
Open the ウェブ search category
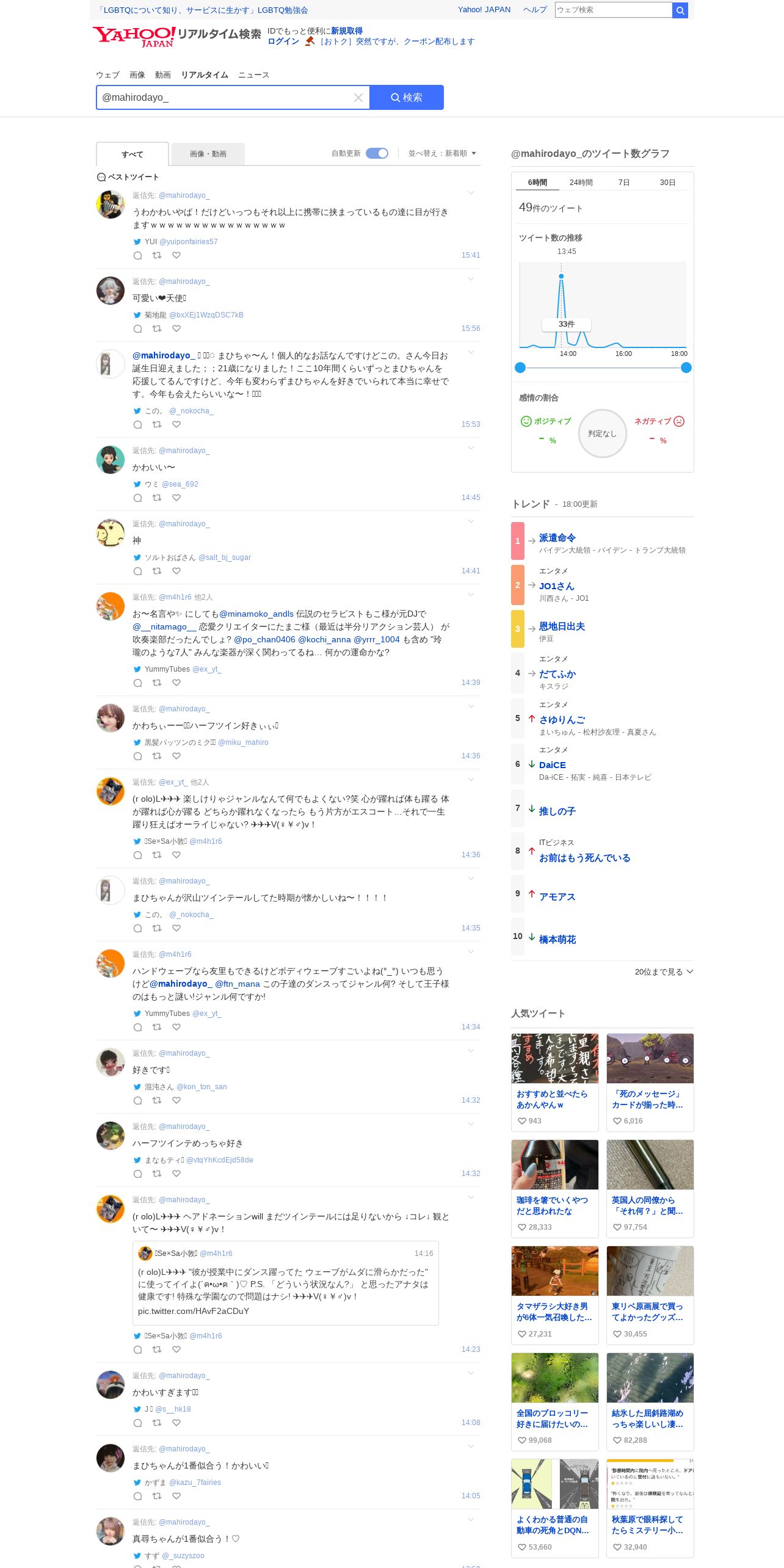point(107,75)
